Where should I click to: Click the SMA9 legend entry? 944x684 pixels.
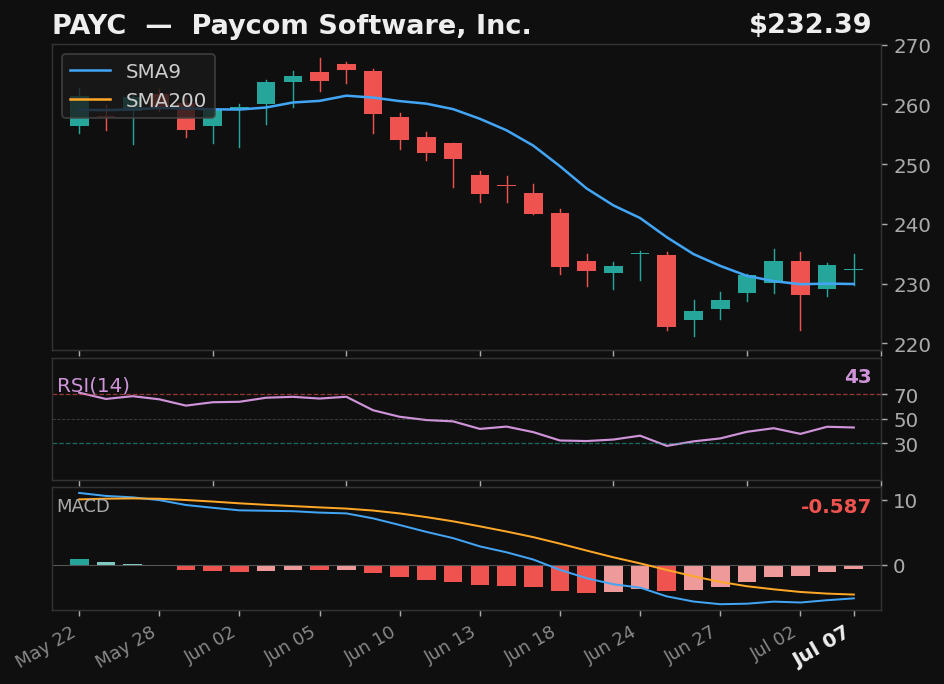pyautogui.click(x=125, y=71)
